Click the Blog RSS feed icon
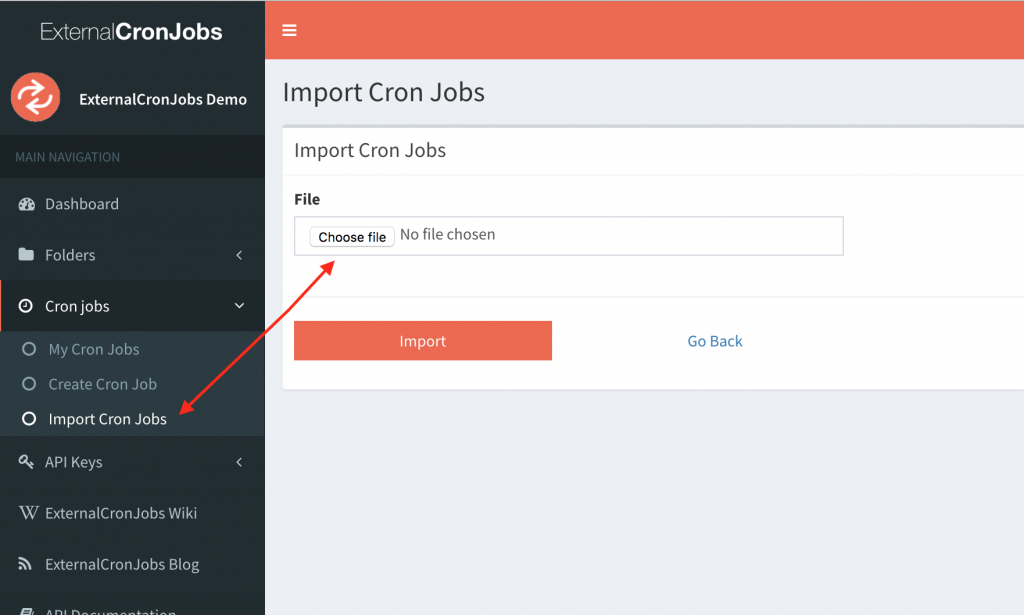The image size is (1024, 615). [x=25, y=563]
